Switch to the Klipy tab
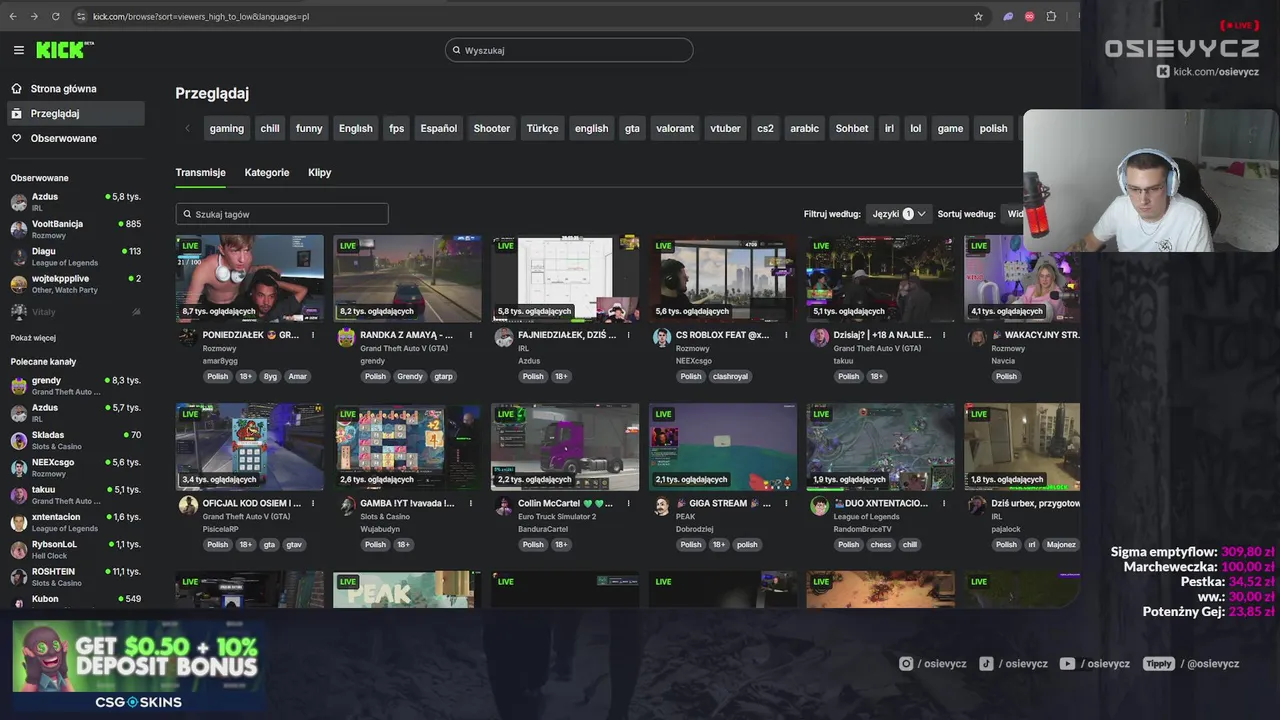This screenshot has width=1280, height=720. [x=320, y=172]
